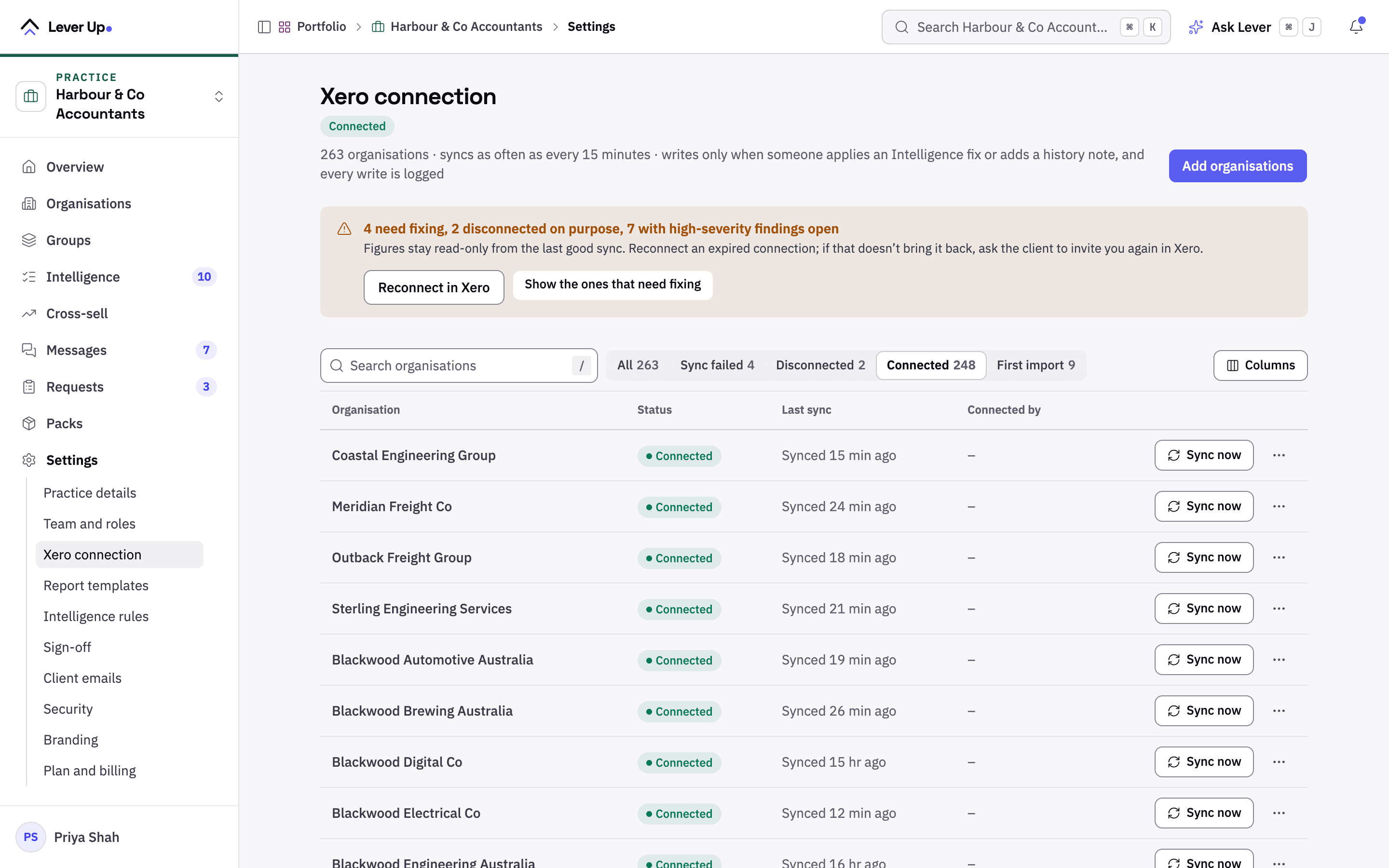
Task: Open more options for Blackwood Digital Co
Action: pos(1279,762)
